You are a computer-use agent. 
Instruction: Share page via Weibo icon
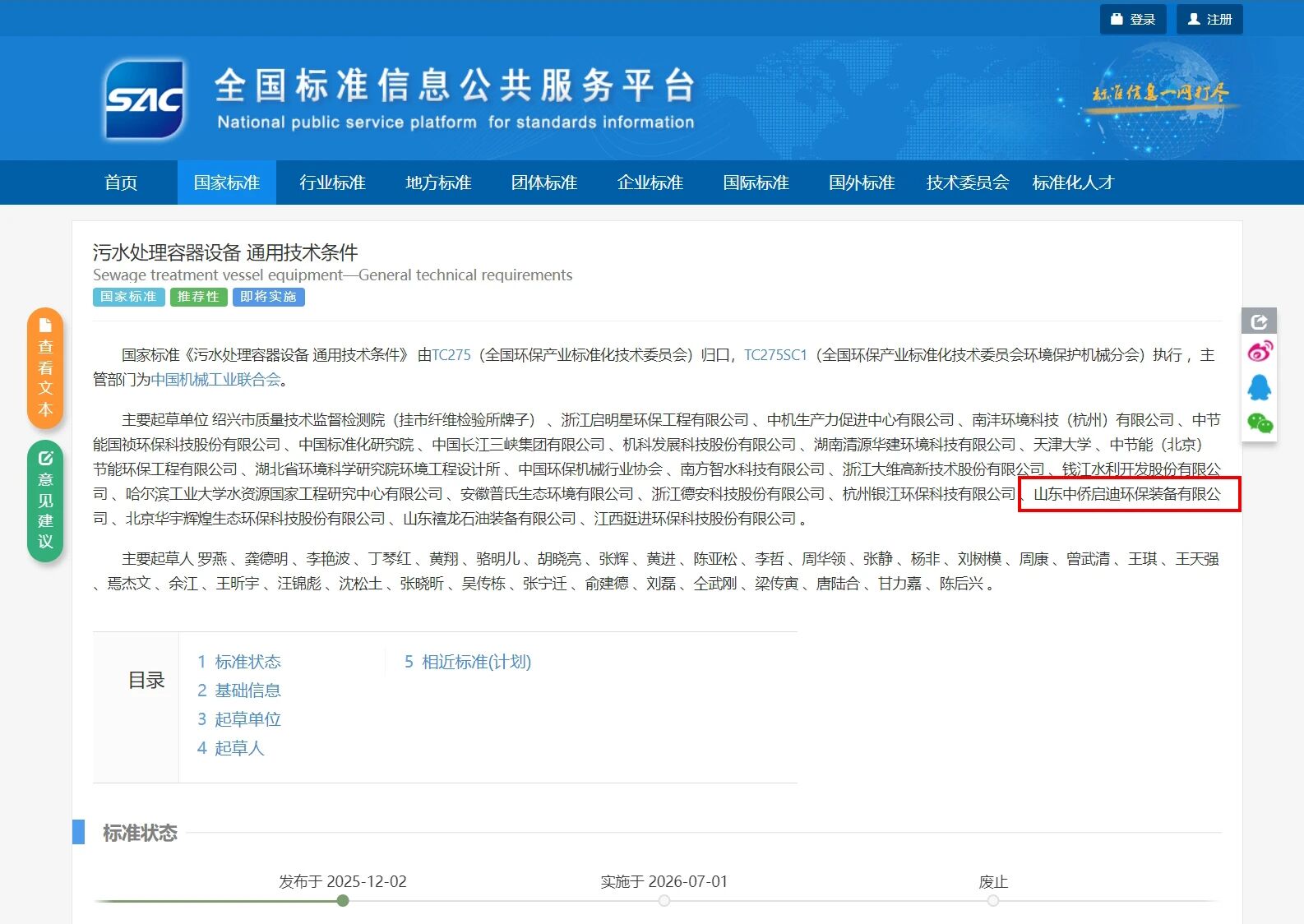coord(1259,352)
